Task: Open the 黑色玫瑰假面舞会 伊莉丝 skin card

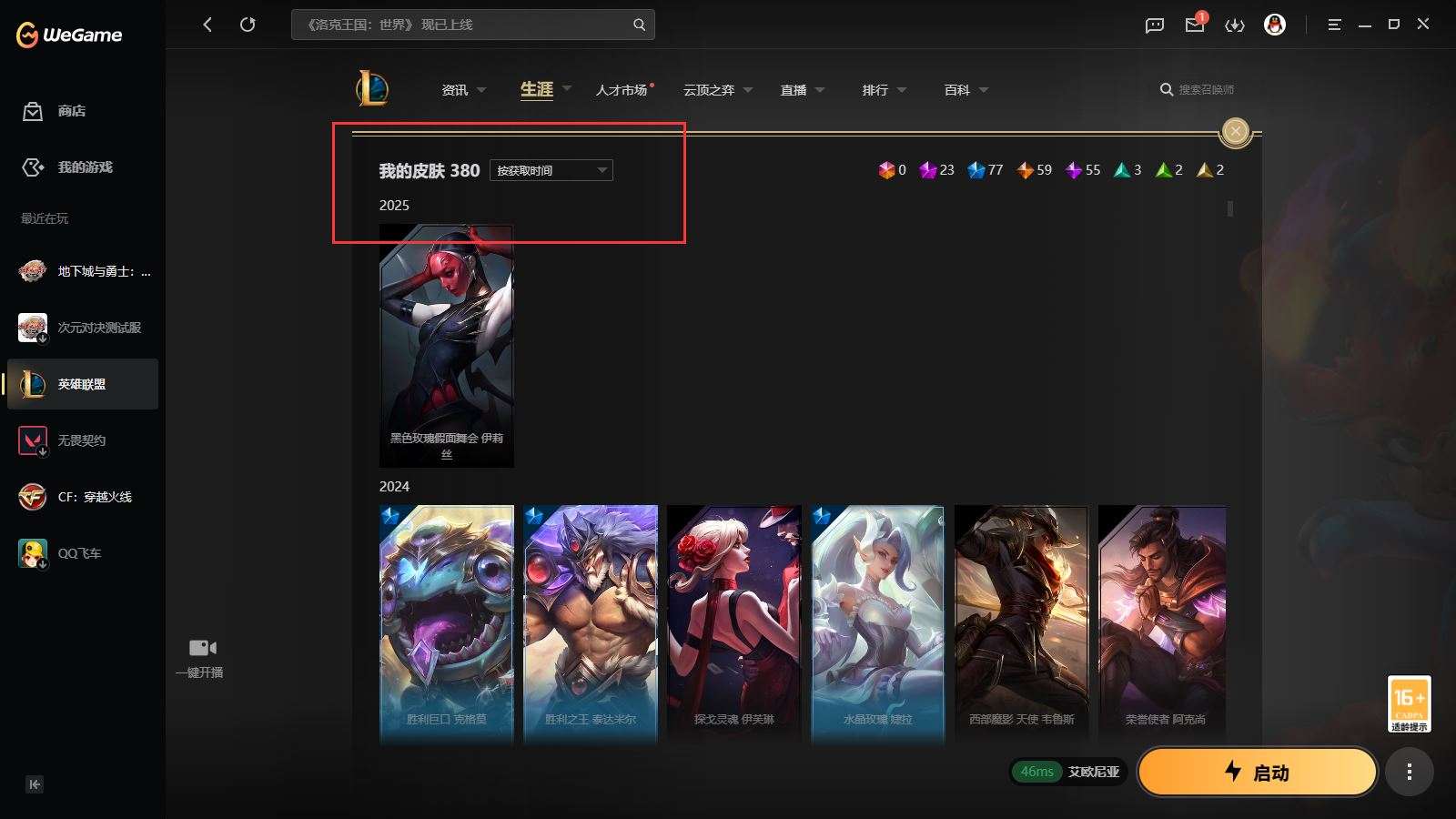Action: tap(447, 346)
